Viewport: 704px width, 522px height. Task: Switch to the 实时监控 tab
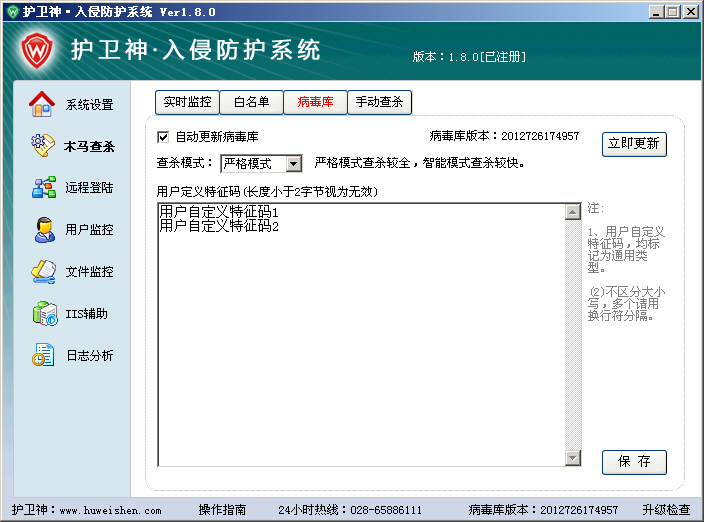187,102
